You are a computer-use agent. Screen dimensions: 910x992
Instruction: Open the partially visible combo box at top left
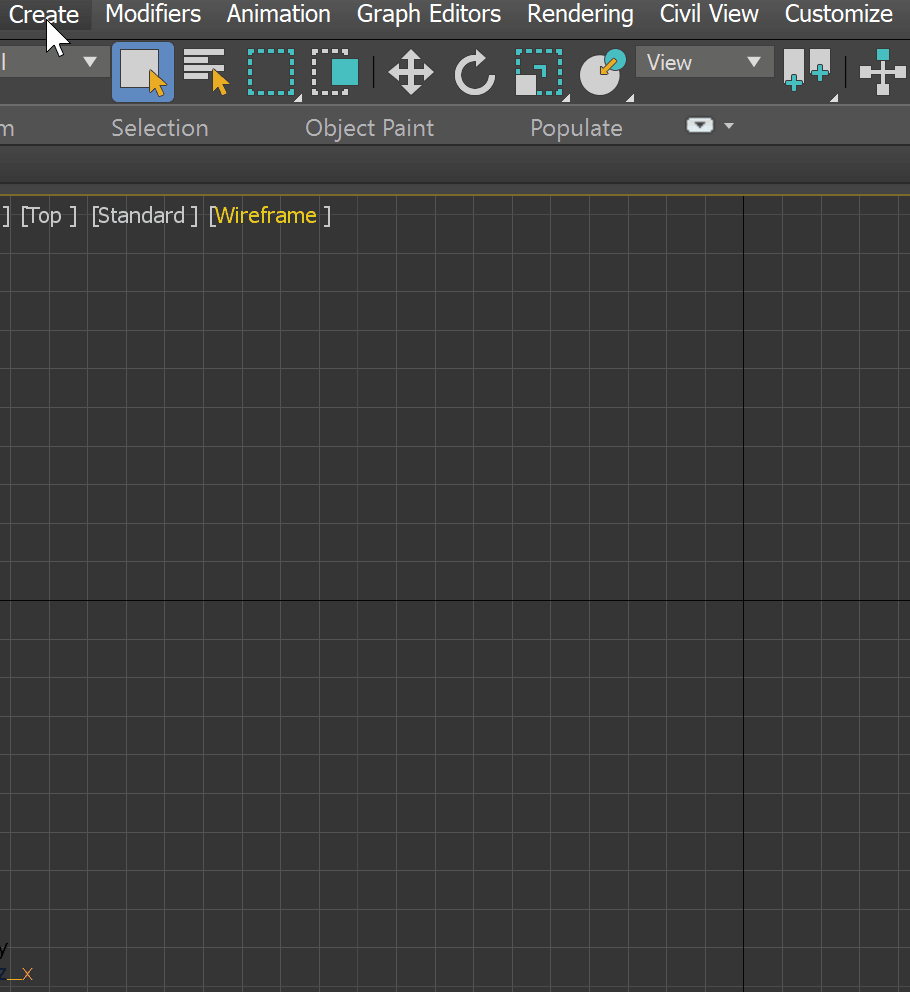[x=45, y=62]
